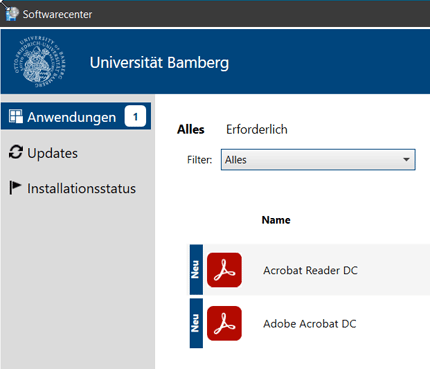Click the Filter: label
430x369 pixels.
pyautogui.click(x=199, y=160)
